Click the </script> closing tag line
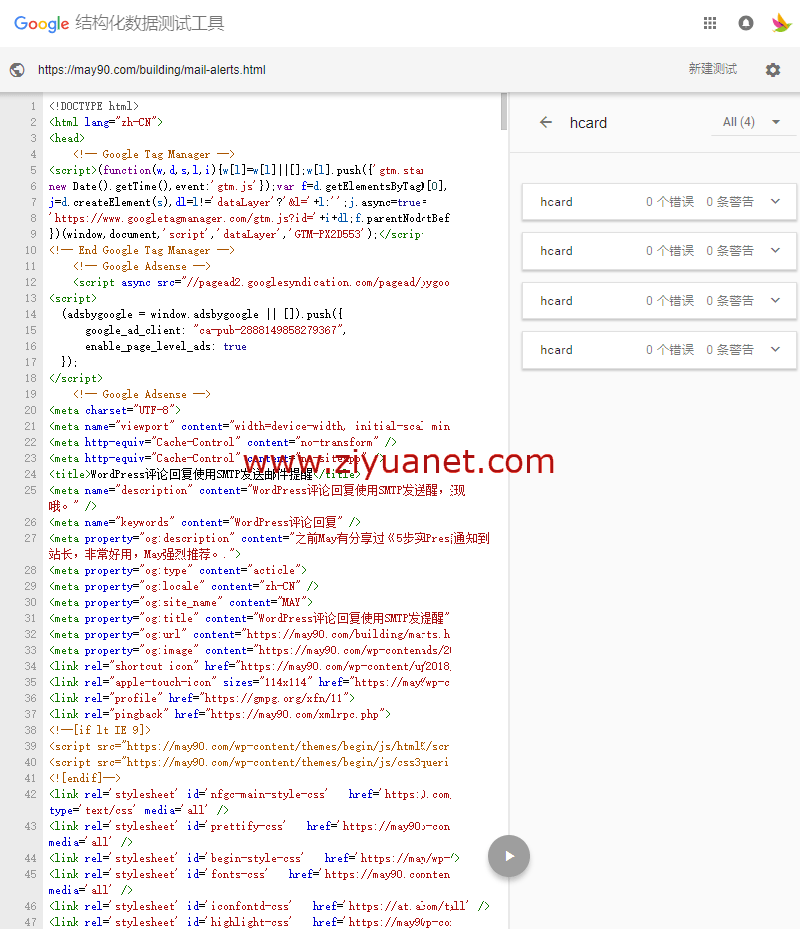The width and height of the screenshot is (800, 929). [x=75, y=378]
